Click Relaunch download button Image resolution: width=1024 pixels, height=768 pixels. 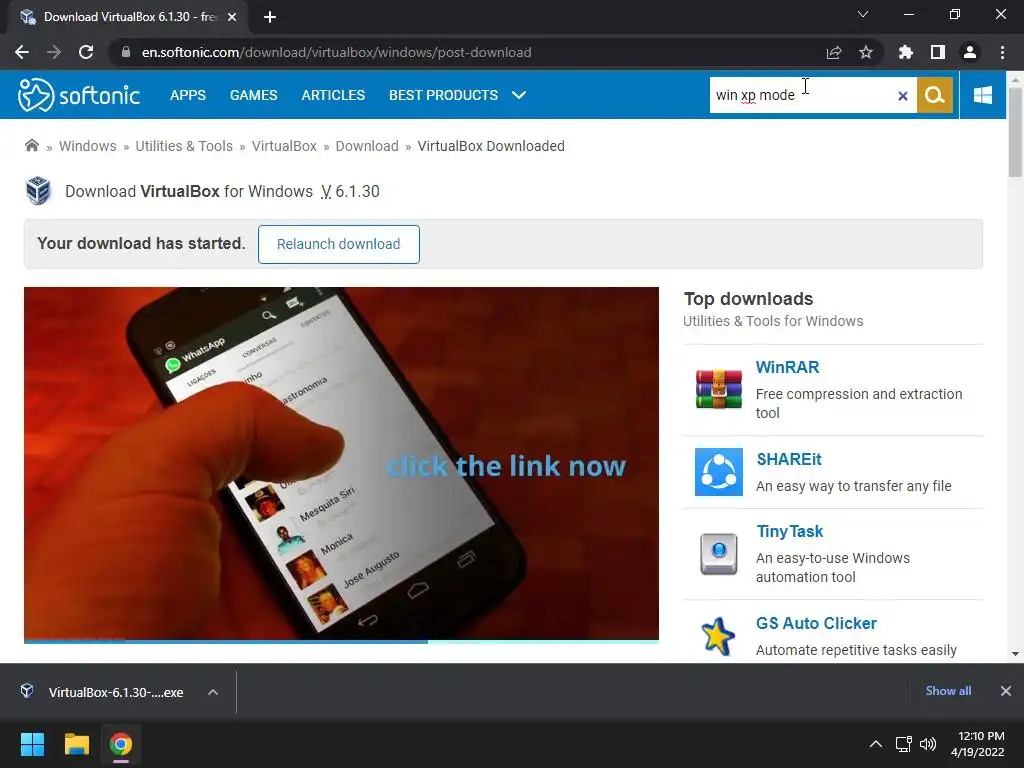coord(338,244)
